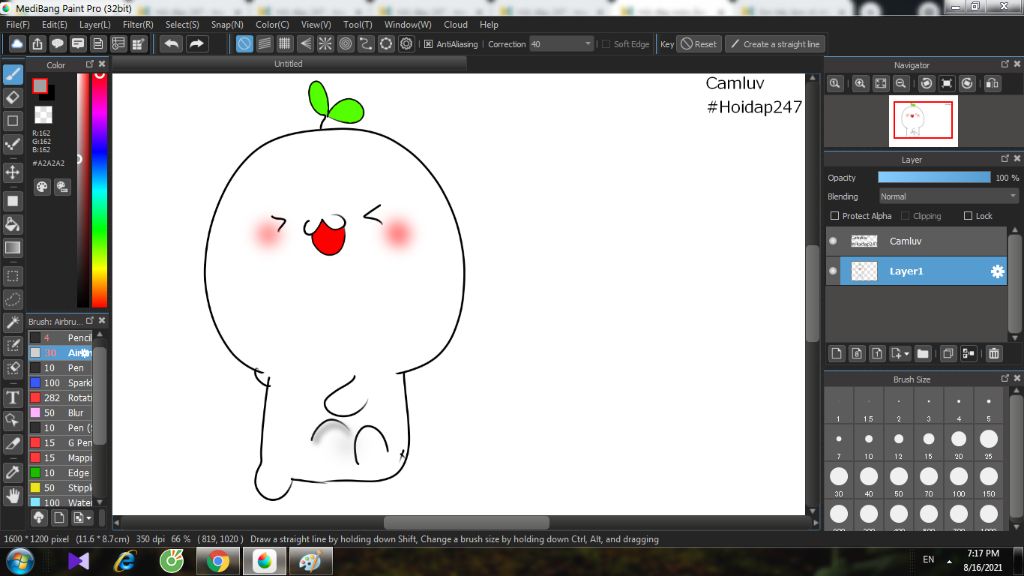Click Create a straight line button

pos(775,44)
